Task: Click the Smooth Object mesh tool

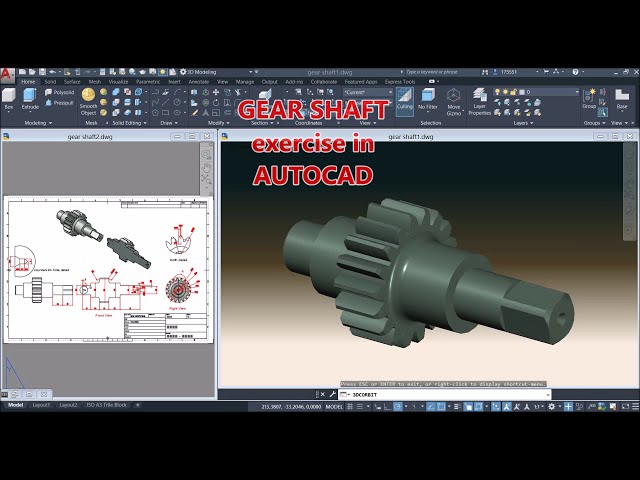Action: click(89, 102)
